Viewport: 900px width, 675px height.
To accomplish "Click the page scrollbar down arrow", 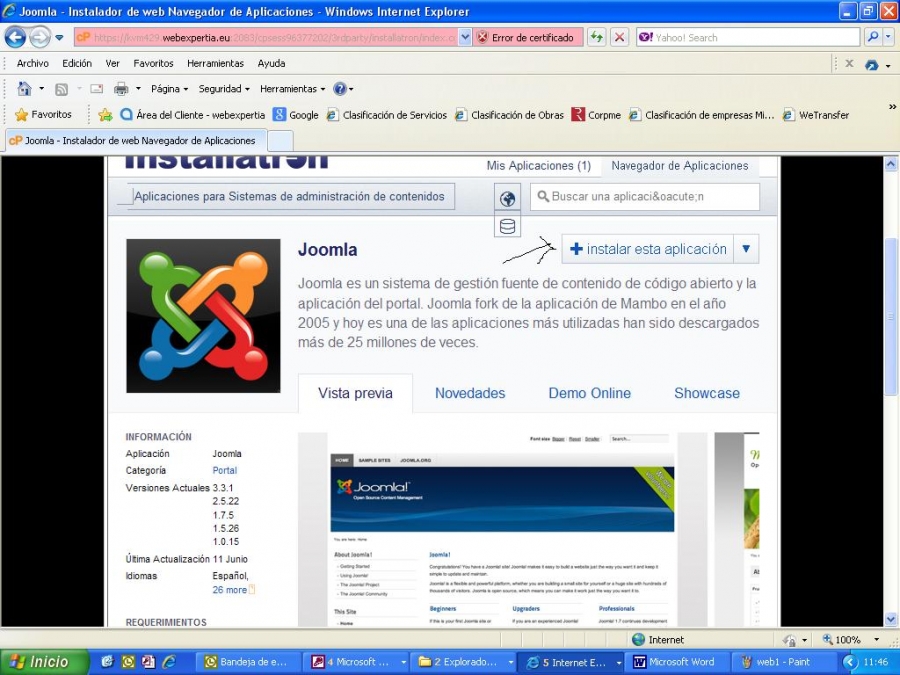I will click(x=891, y=619).
